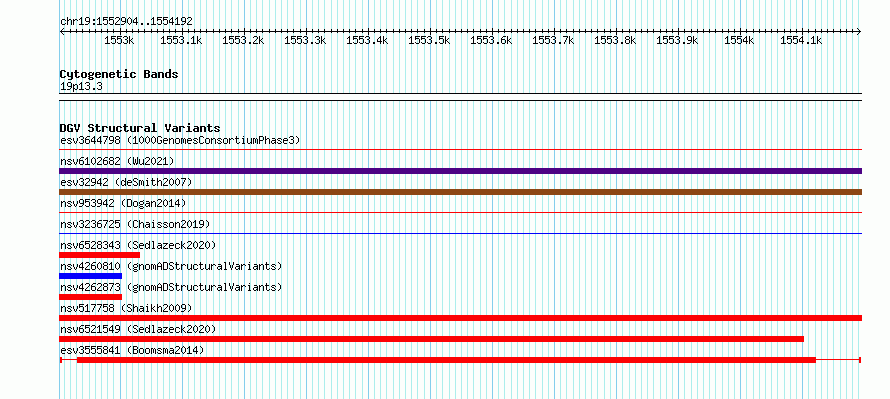Viewport: 890px width, 399px height.
Task: Click the 1553.5k ruler mark
Action: click(x=429, y=40)
